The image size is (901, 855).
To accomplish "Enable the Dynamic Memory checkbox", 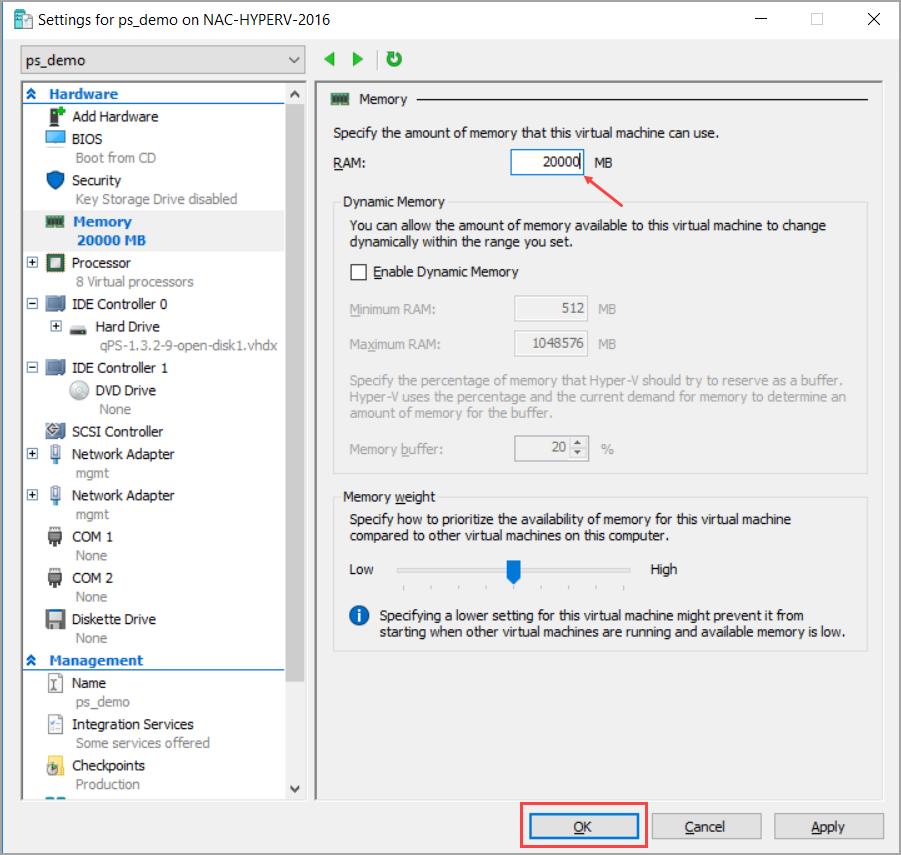I will [x=359, y=272].
